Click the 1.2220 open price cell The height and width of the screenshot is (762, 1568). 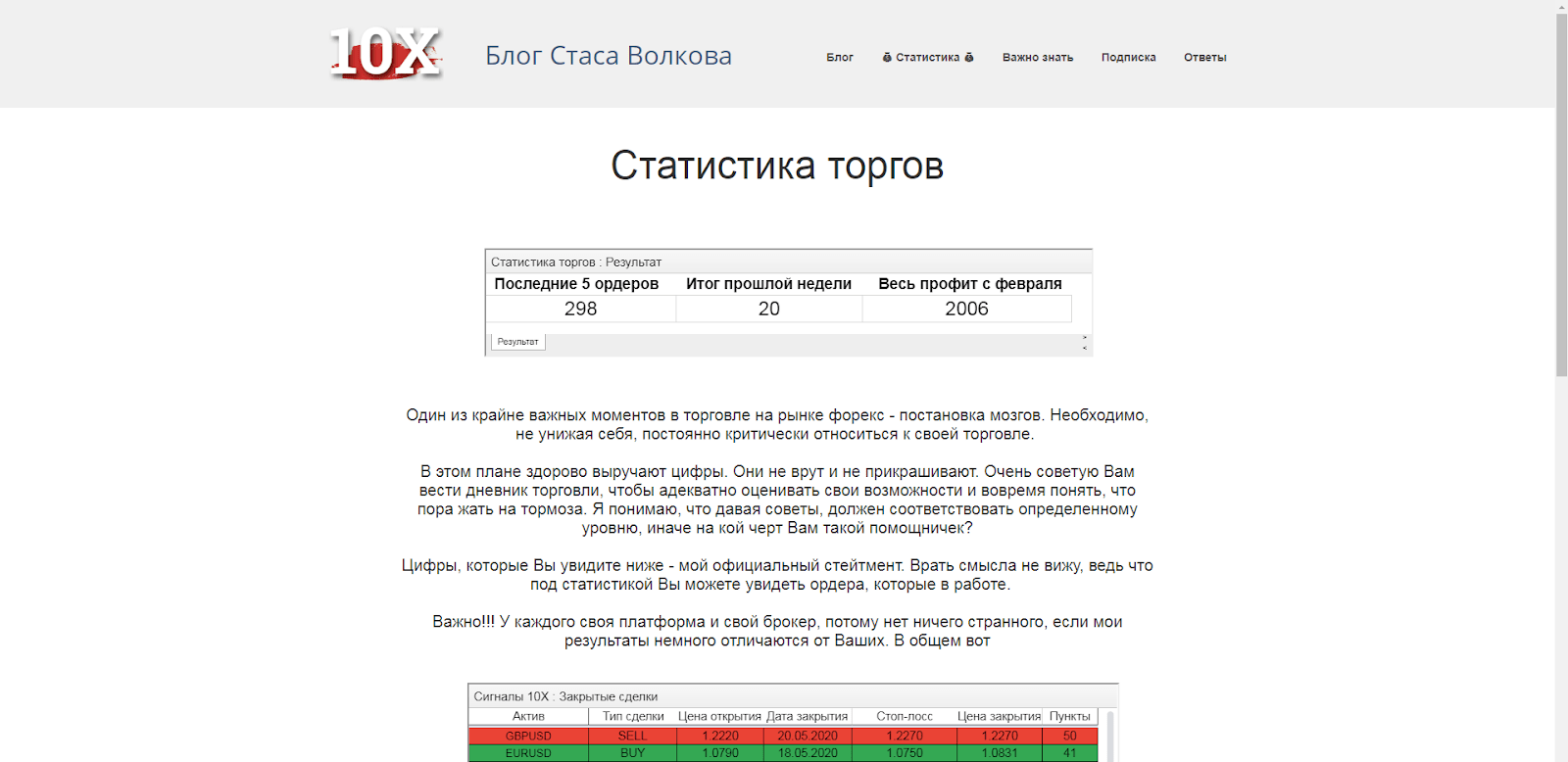click(719, 736)
